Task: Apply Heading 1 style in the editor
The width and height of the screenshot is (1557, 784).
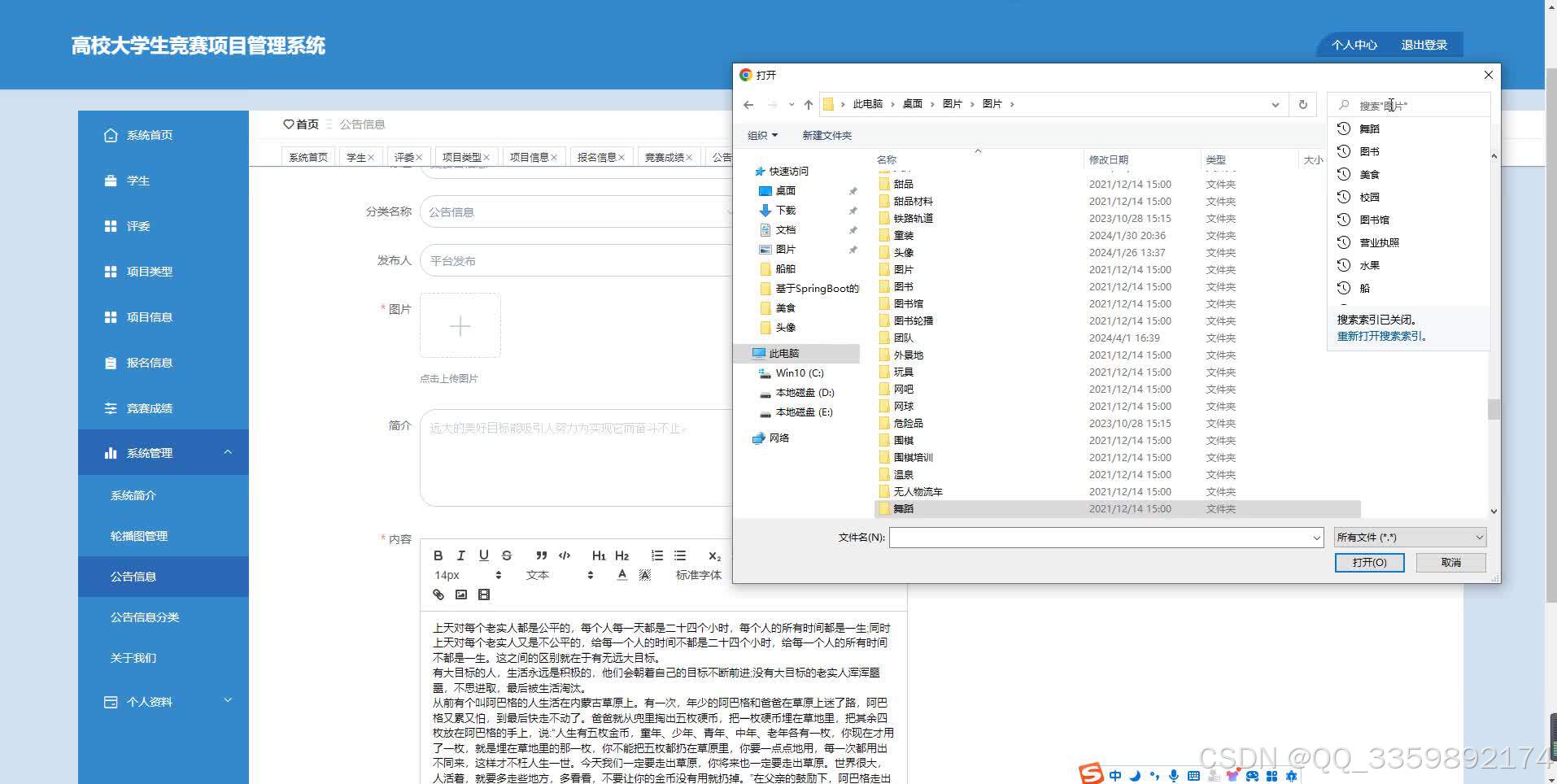Action: 599,555
